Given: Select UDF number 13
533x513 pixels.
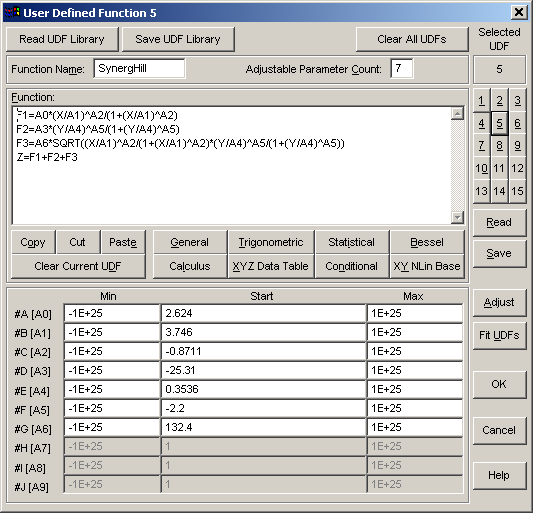Looking at the screenshot, I should [481, 191].
